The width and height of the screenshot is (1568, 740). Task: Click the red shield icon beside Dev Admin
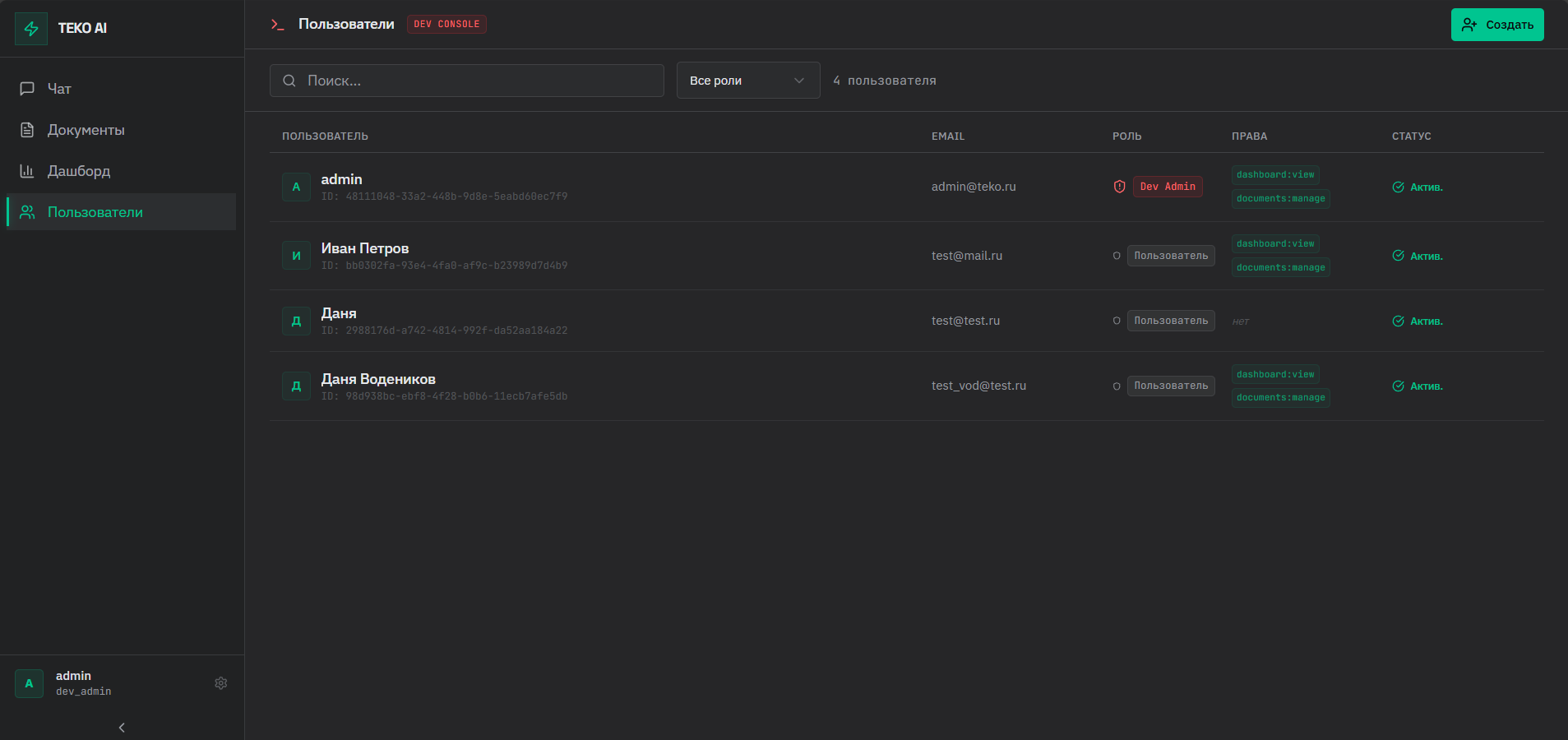point(1119,187)
